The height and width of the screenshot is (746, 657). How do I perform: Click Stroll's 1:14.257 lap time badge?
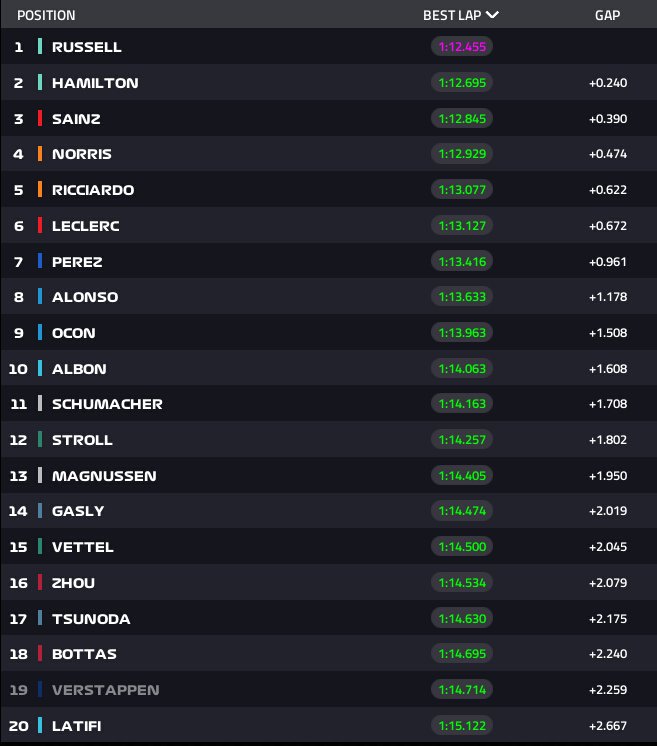tap(462, 440)
